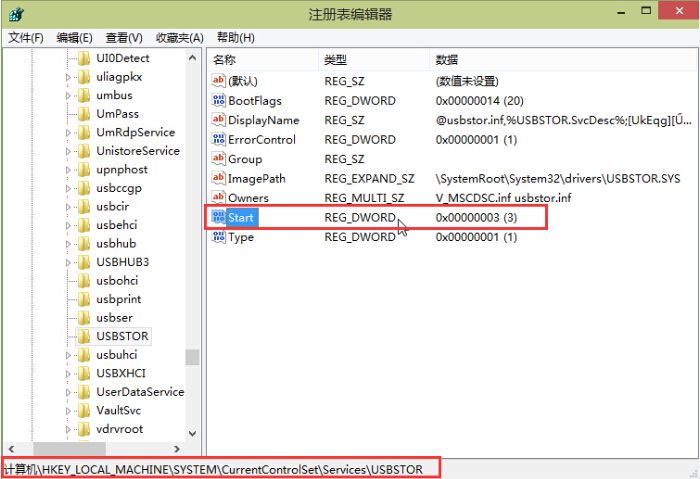
Task: Expand the vdrvroot tree node
Action: point(68,429)
